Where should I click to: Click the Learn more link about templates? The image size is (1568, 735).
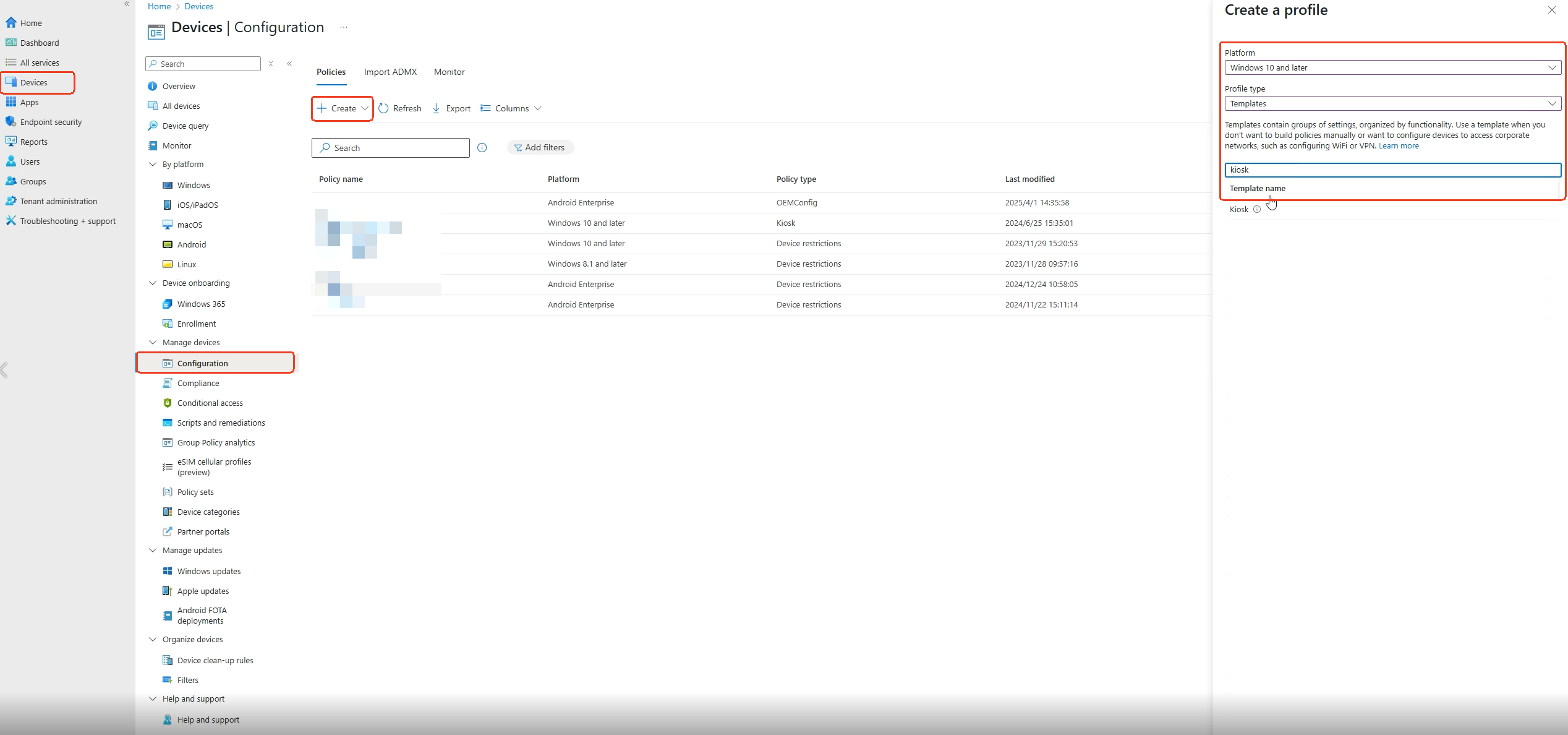[x=1398, y=145]
